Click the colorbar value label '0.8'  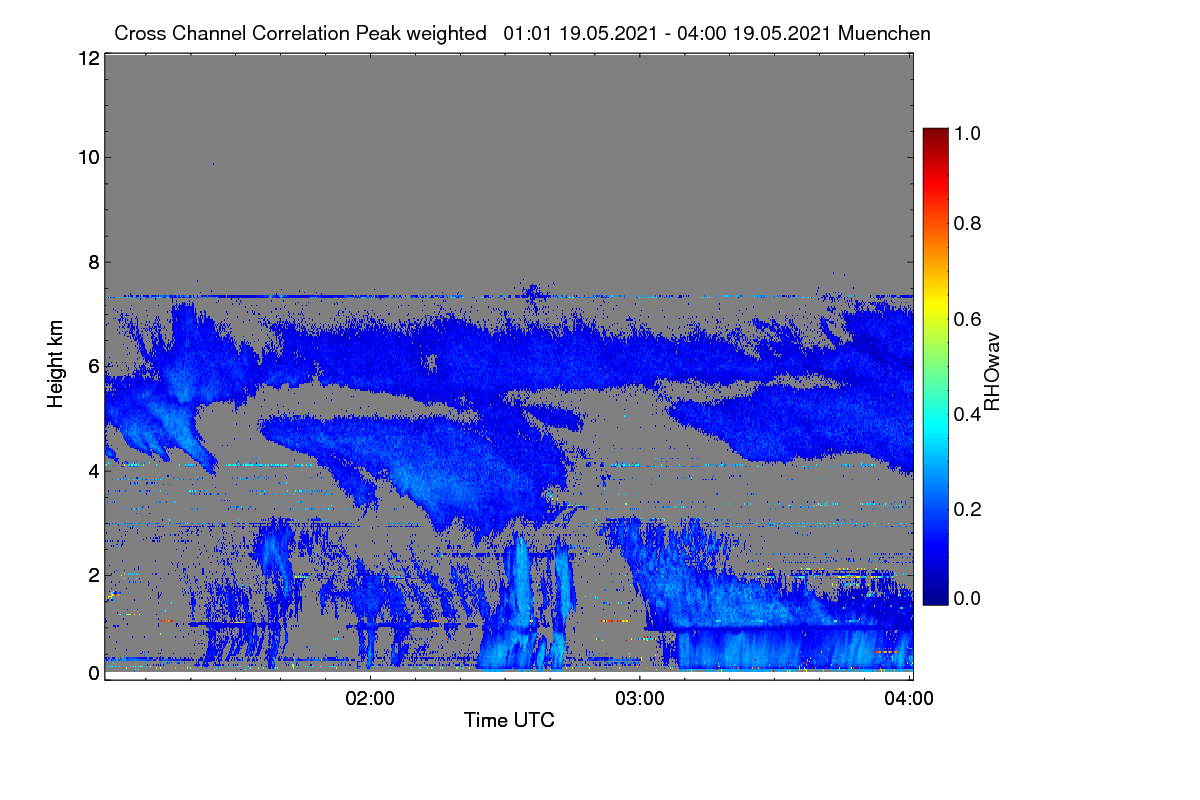click(966, 223)
